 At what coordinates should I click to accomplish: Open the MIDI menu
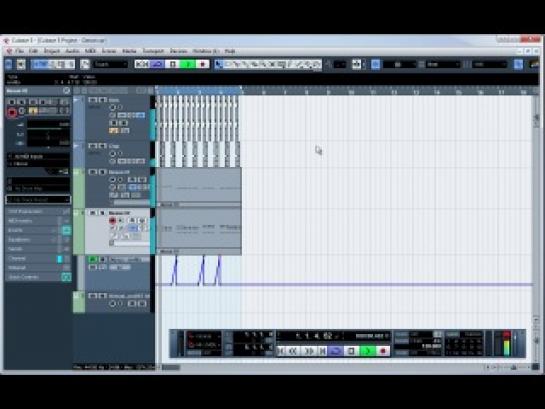coord(90,51)
